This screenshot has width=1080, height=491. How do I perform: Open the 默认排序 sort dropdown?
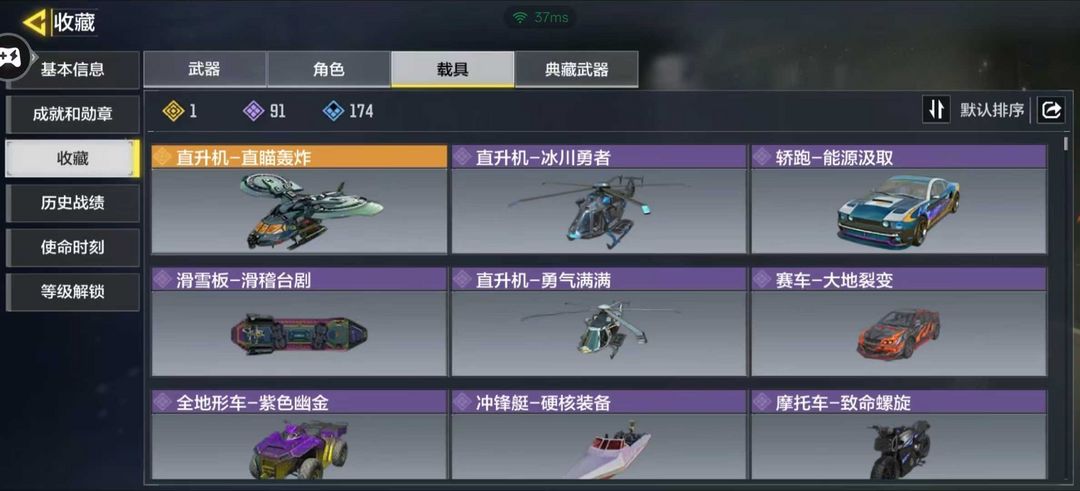(993, 110)
